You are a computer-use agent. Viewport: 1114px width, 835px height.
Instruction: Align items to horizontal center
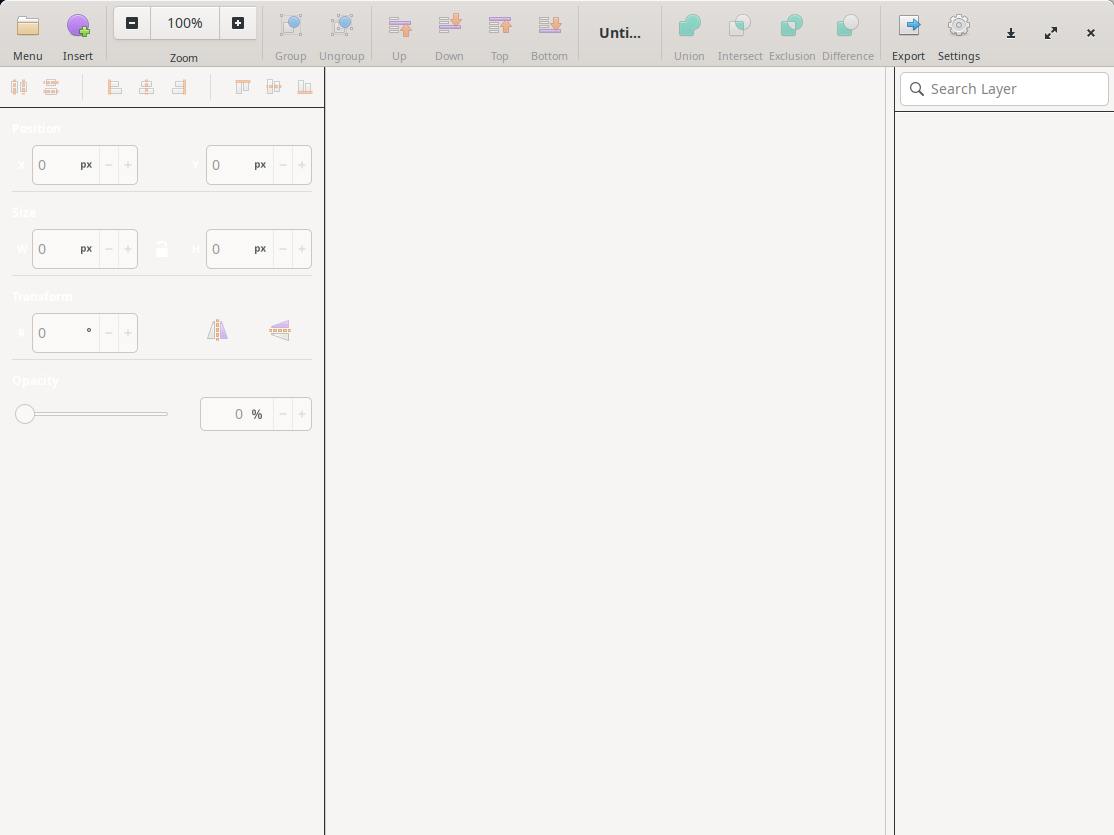point(146,87)
